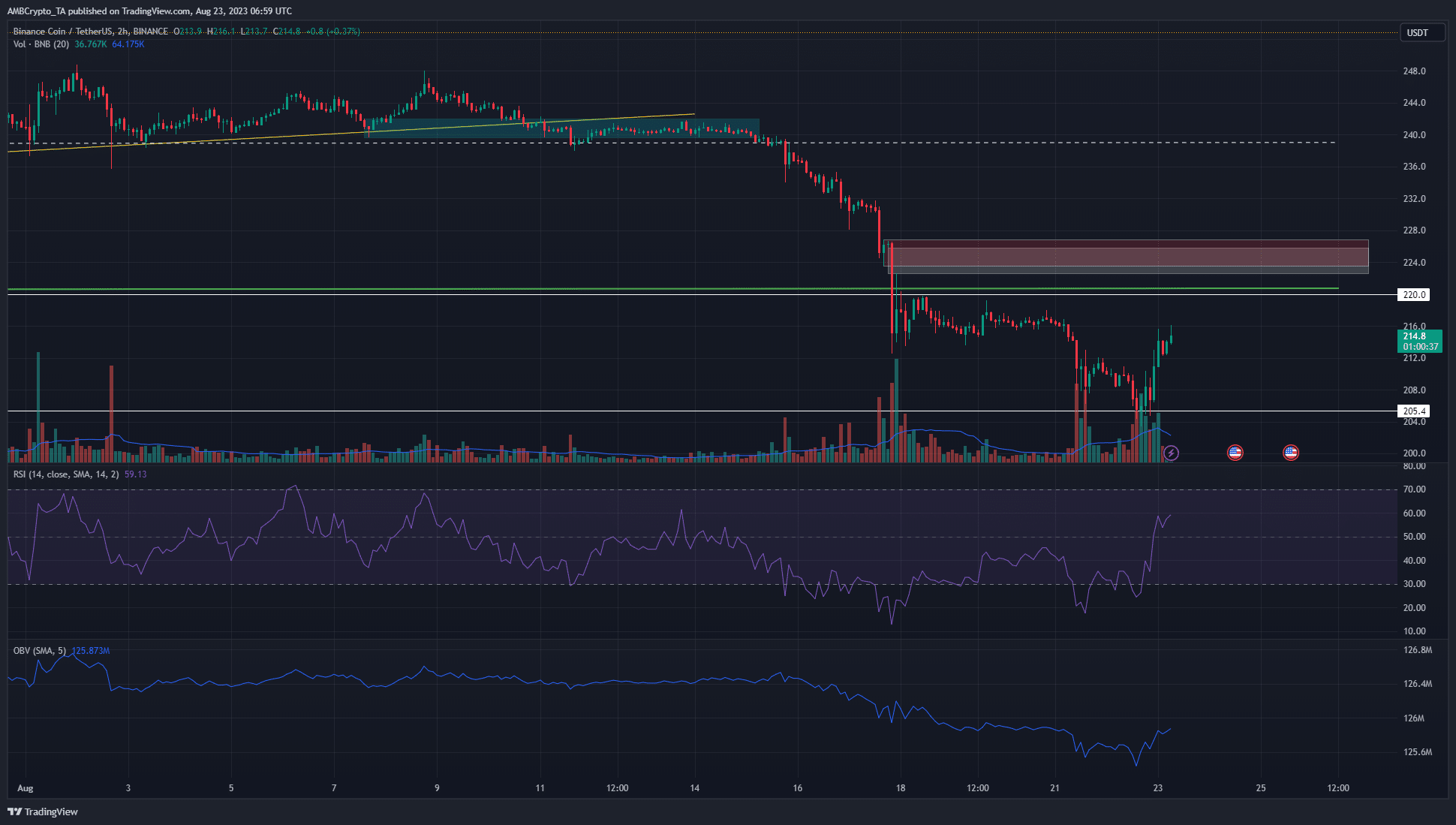Click date 14 on the time axis
Image resolution: width=1456 pixels, height=825 pixels.
coord(695,788)
